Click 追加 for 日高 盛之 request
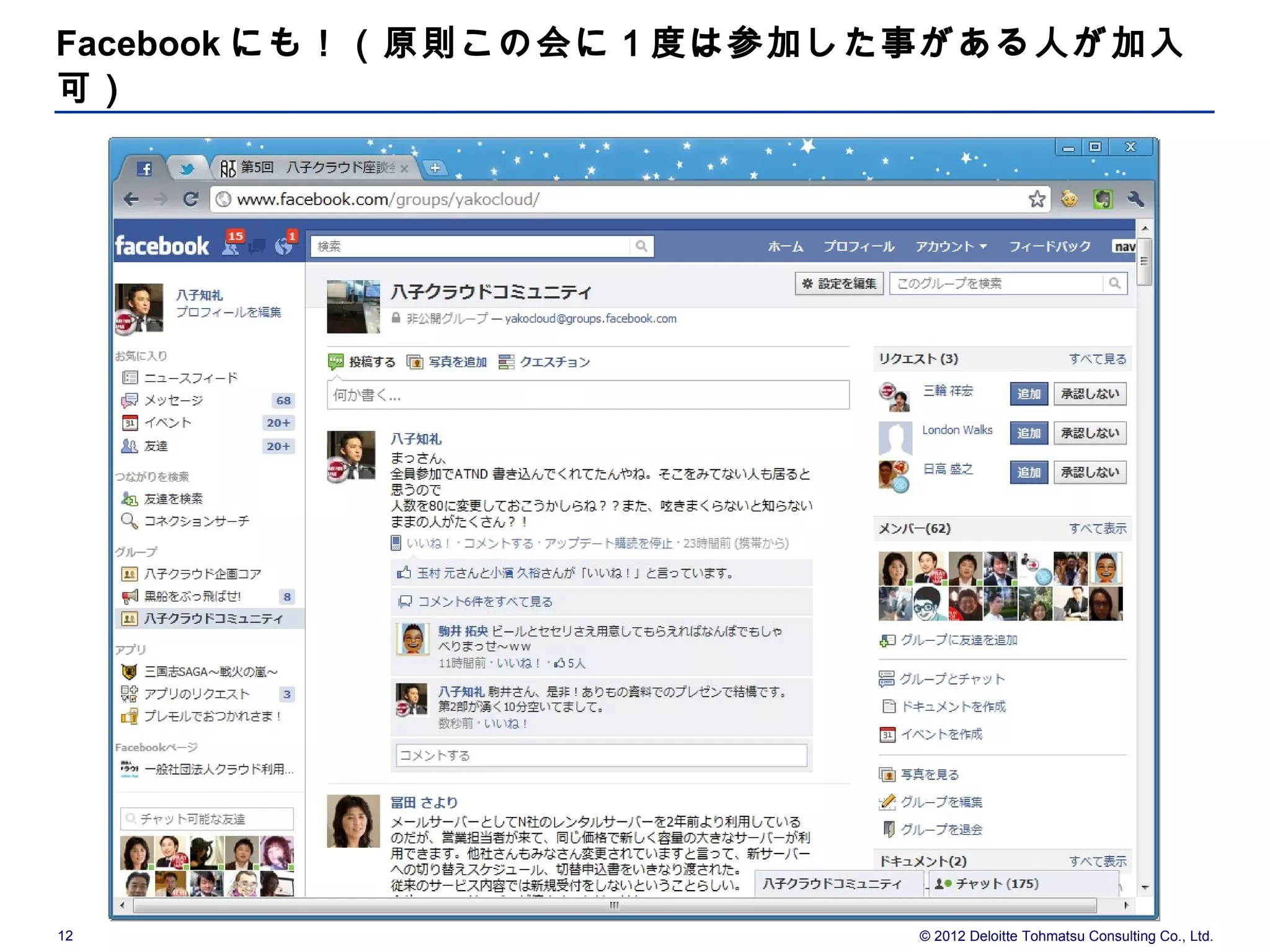1270x952 pixels. pos(1029,472)
